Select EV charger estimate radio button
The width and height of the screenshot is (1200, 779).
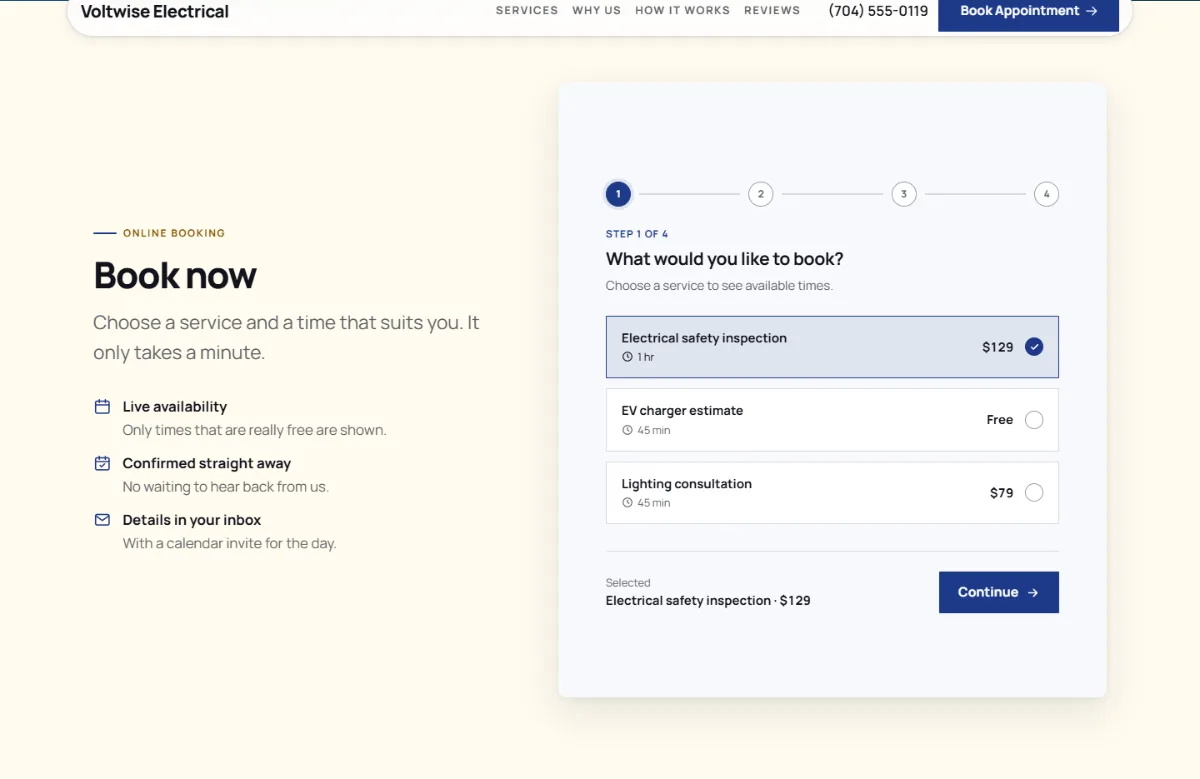point(1034,420)
